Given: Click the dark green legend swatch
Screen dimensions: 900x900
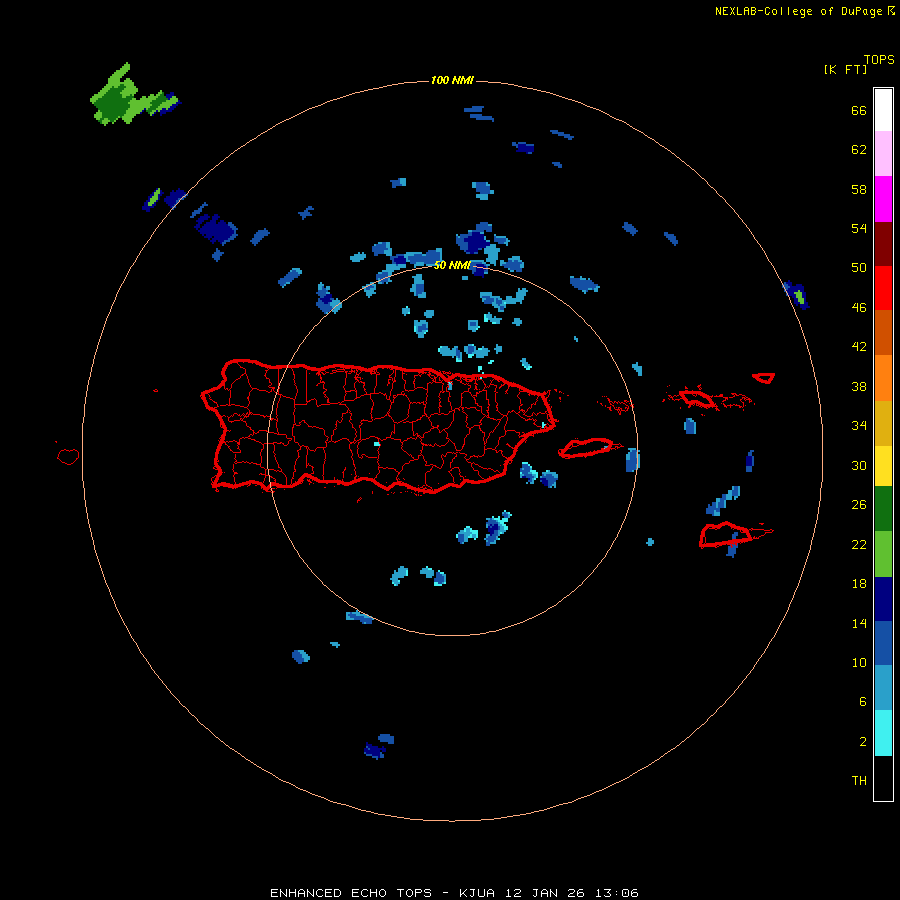Looking at the screenshot, I should coord(883,509).
